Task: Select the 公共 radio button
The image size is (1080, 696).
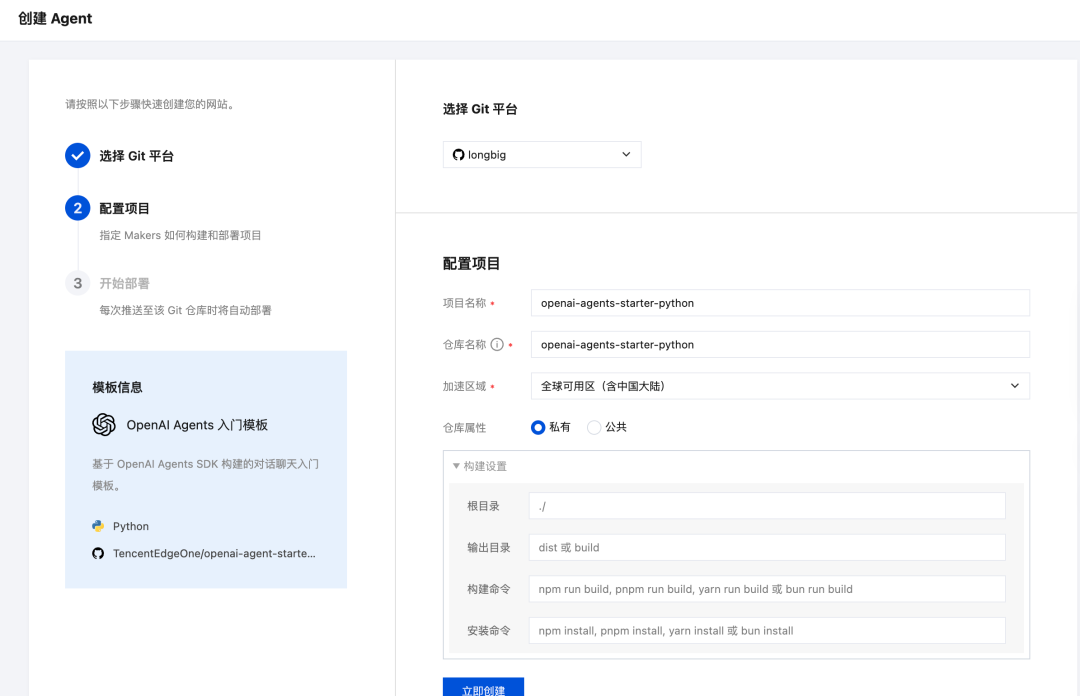Action: [x=594, y=427]
